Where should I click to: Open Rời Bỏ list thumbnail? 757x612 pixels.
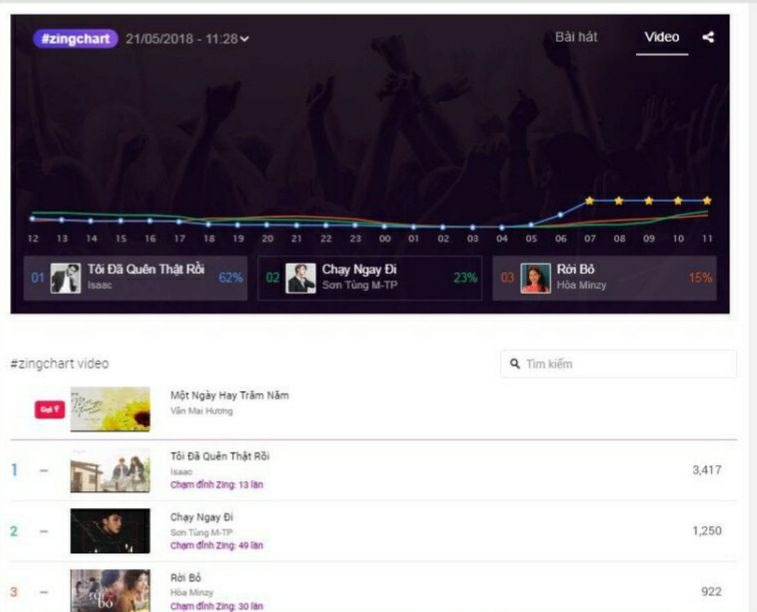[110, 591]
